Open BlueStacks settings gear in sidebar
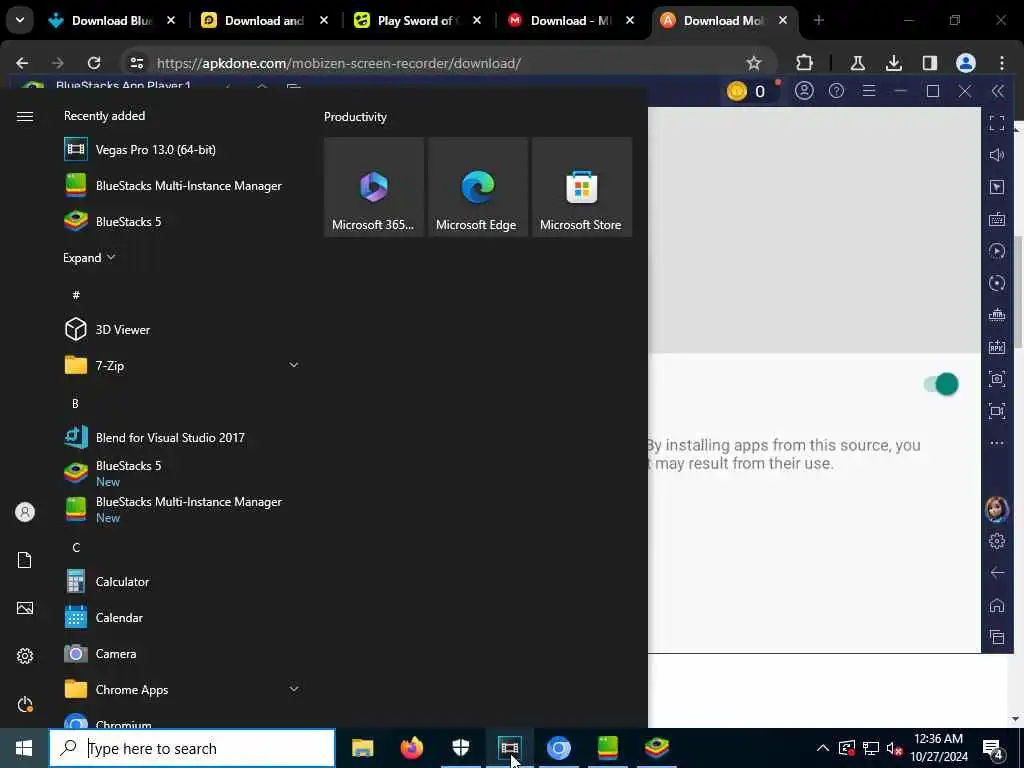Image resolution: width=1024 pixels, height=768 pixels. (997, 541)
